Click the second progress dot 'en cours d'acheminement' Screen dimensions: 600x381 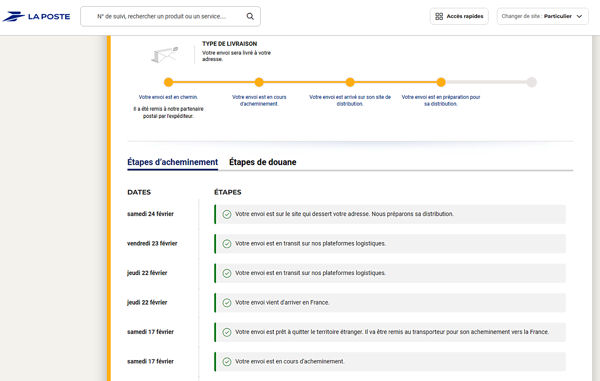pyautogui.click(x=259, y=82)
